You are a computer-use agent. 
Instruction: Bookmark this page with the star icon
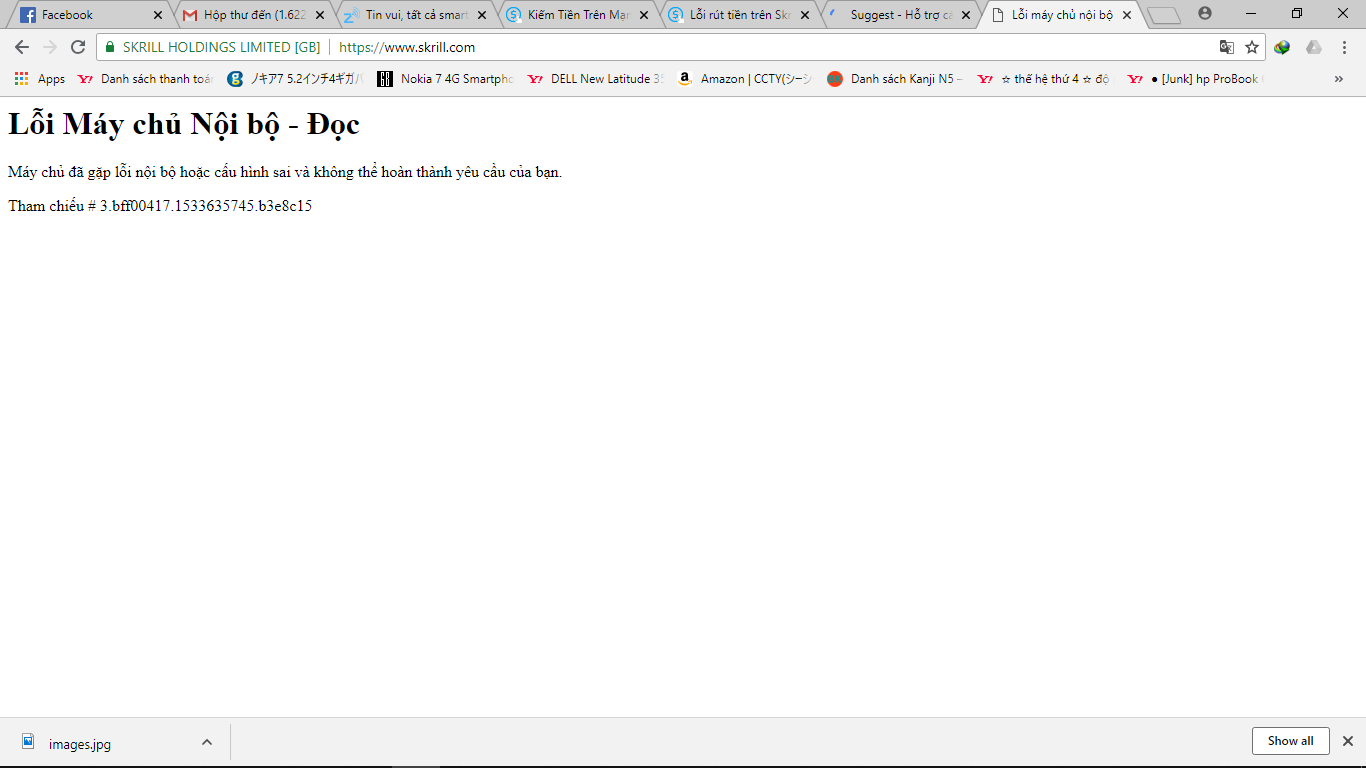point(1252,47)
